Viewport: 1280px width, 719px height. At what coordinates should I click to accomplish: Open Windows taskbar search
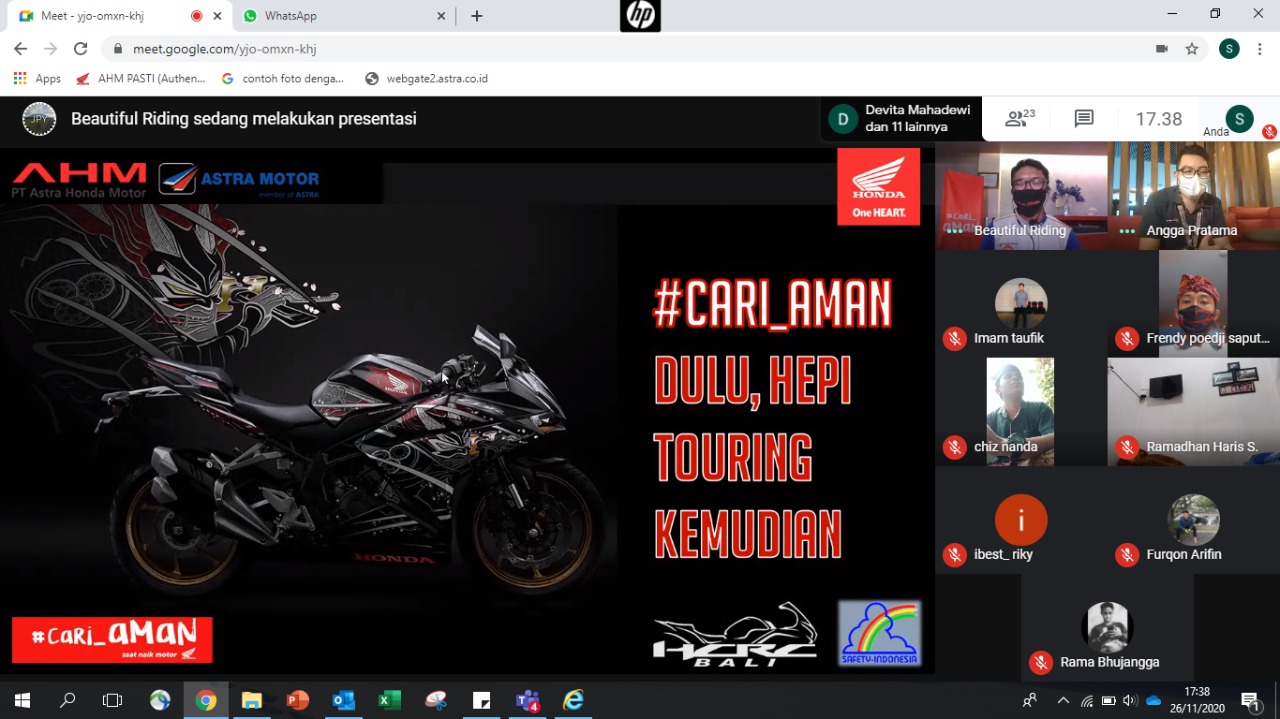click(x=68, y=700)
